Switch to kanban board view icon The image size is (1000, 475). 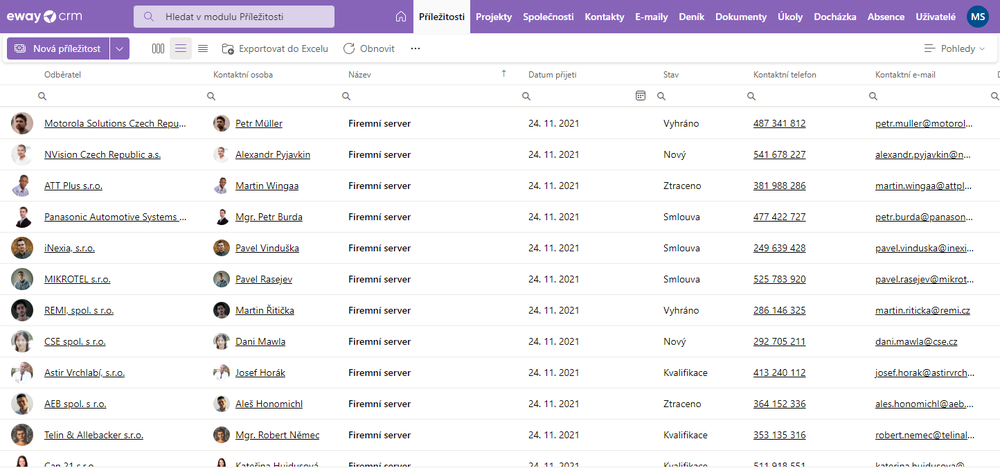pos(158,48)
